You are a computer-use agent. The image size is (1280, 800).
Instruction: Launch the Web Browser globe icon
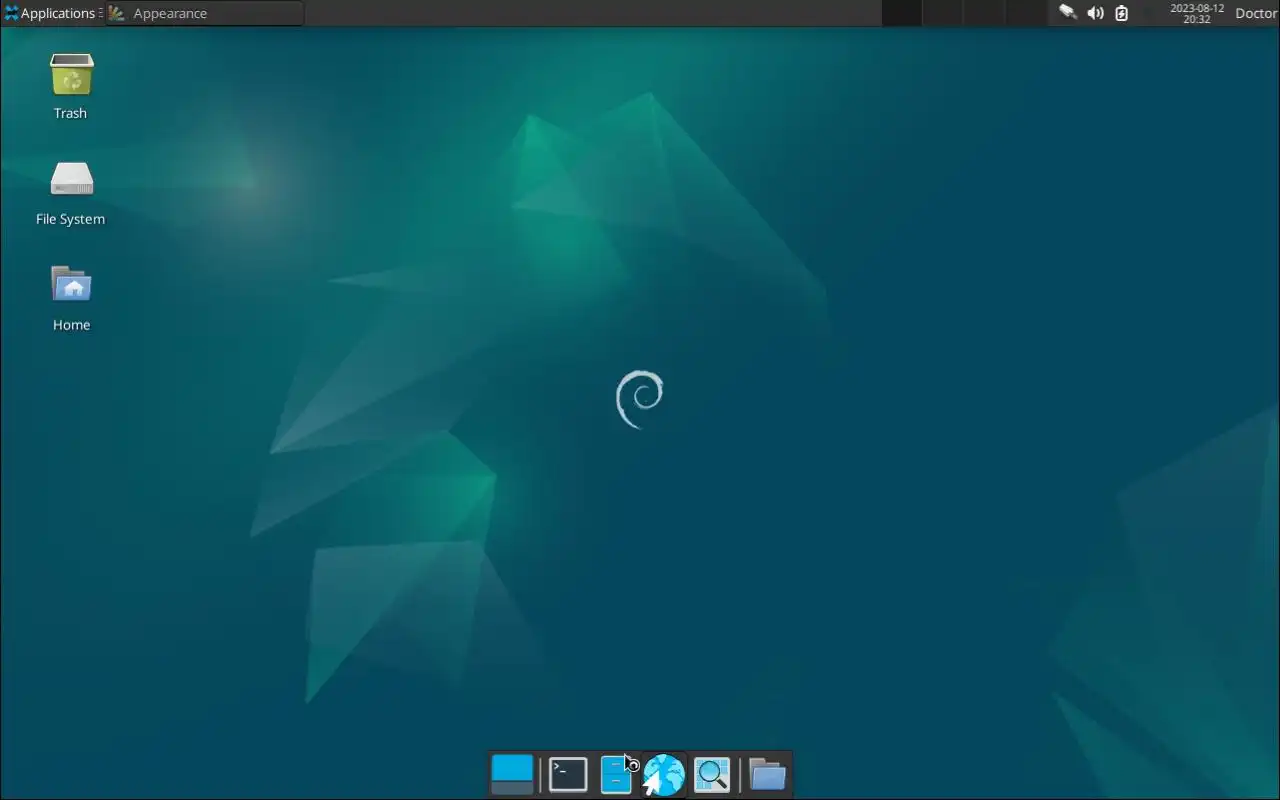click(x=664, y=775)
